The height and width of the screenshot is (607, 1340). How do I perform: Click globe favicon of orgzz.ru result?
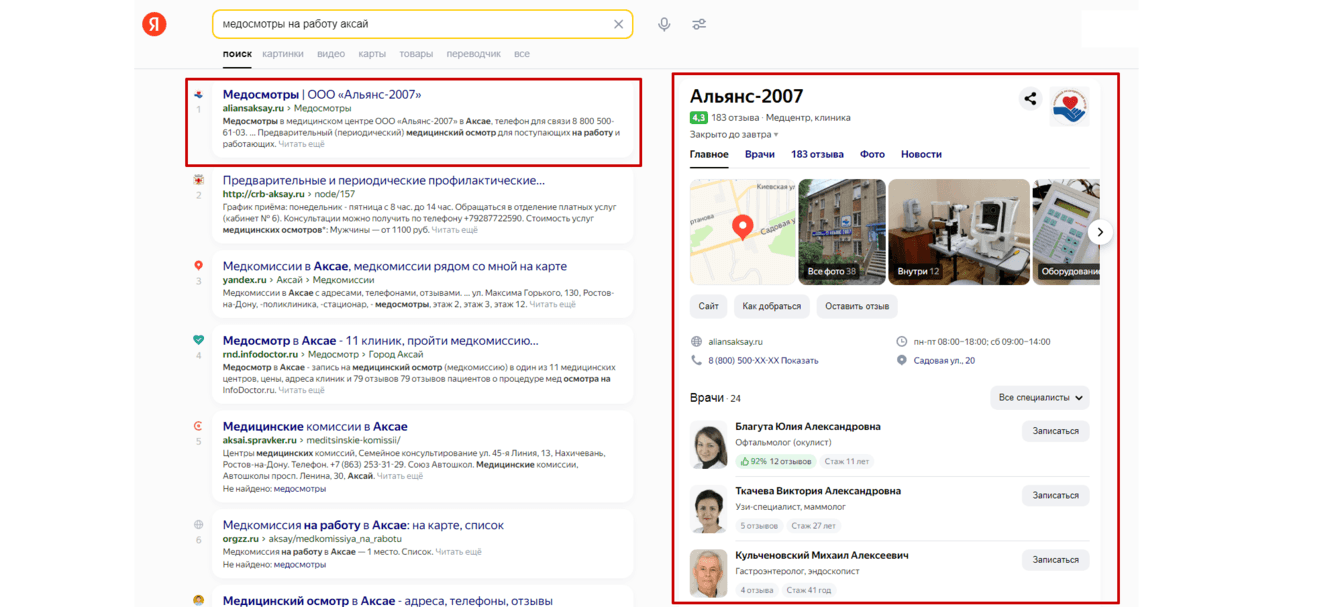click(198, 525)
